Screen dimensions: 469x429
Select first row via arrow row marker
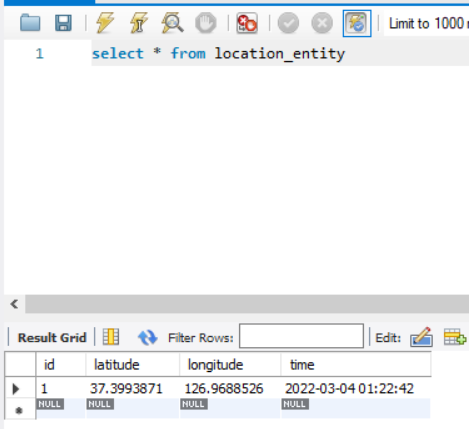pos(16,389)
